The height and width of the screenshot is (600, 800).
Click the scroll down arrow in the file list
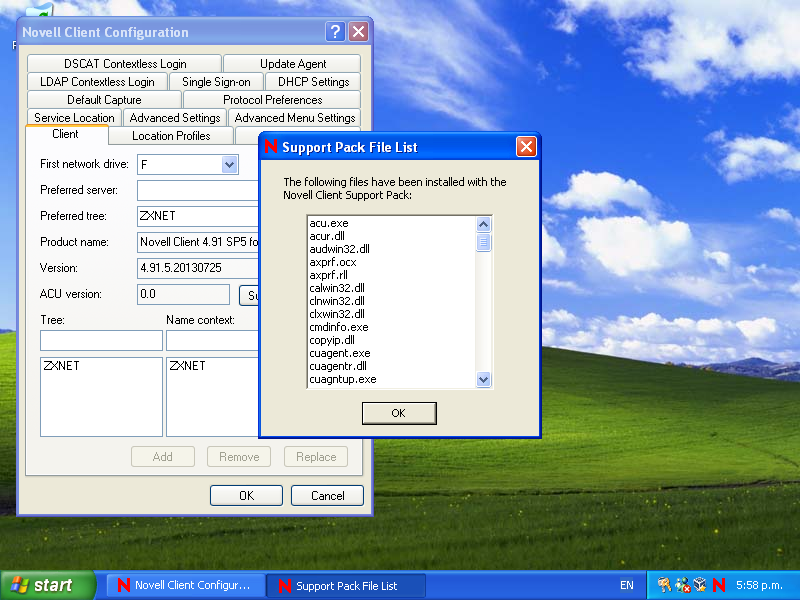click(483, 379)
